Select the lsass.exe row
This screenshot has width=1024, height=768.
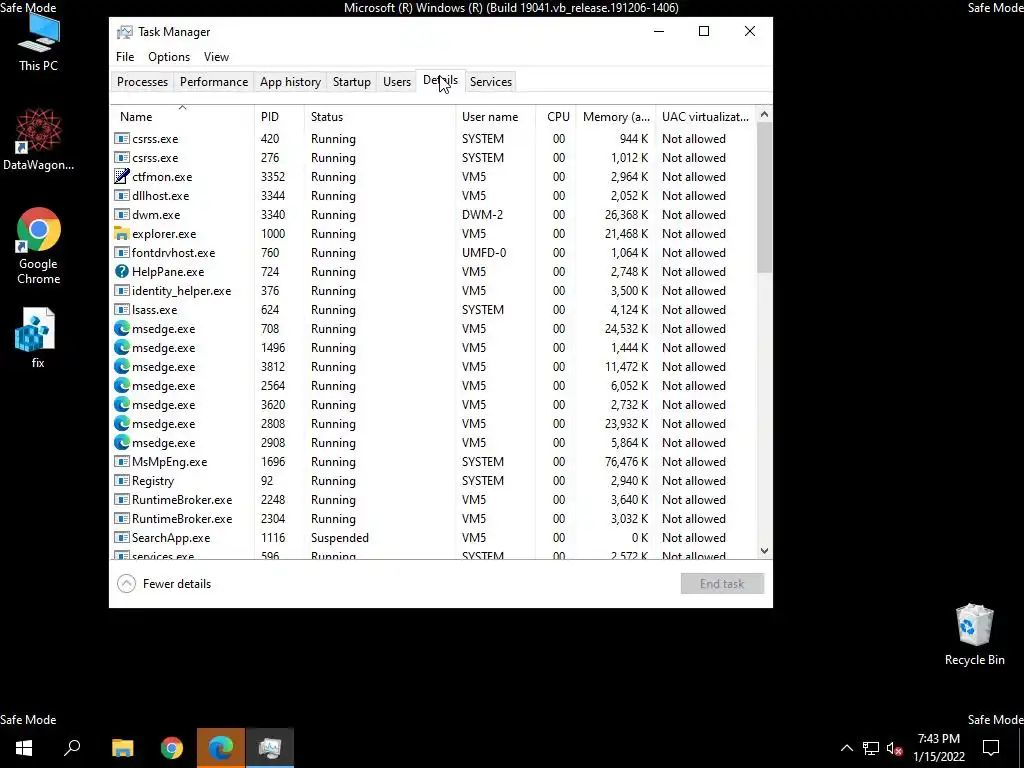pos(434,310)
